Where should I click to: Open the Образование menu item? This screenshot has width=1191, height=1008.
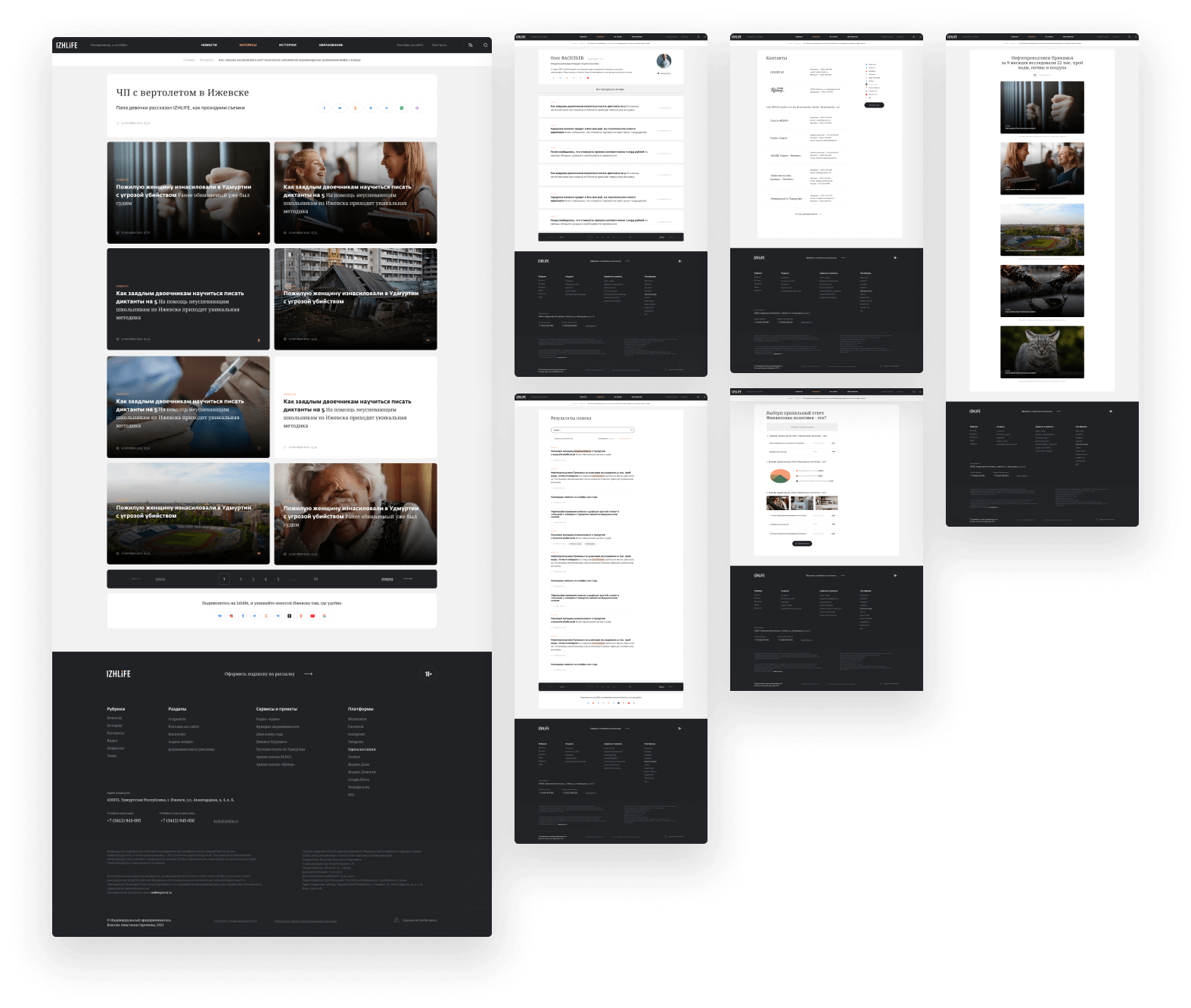331,45
